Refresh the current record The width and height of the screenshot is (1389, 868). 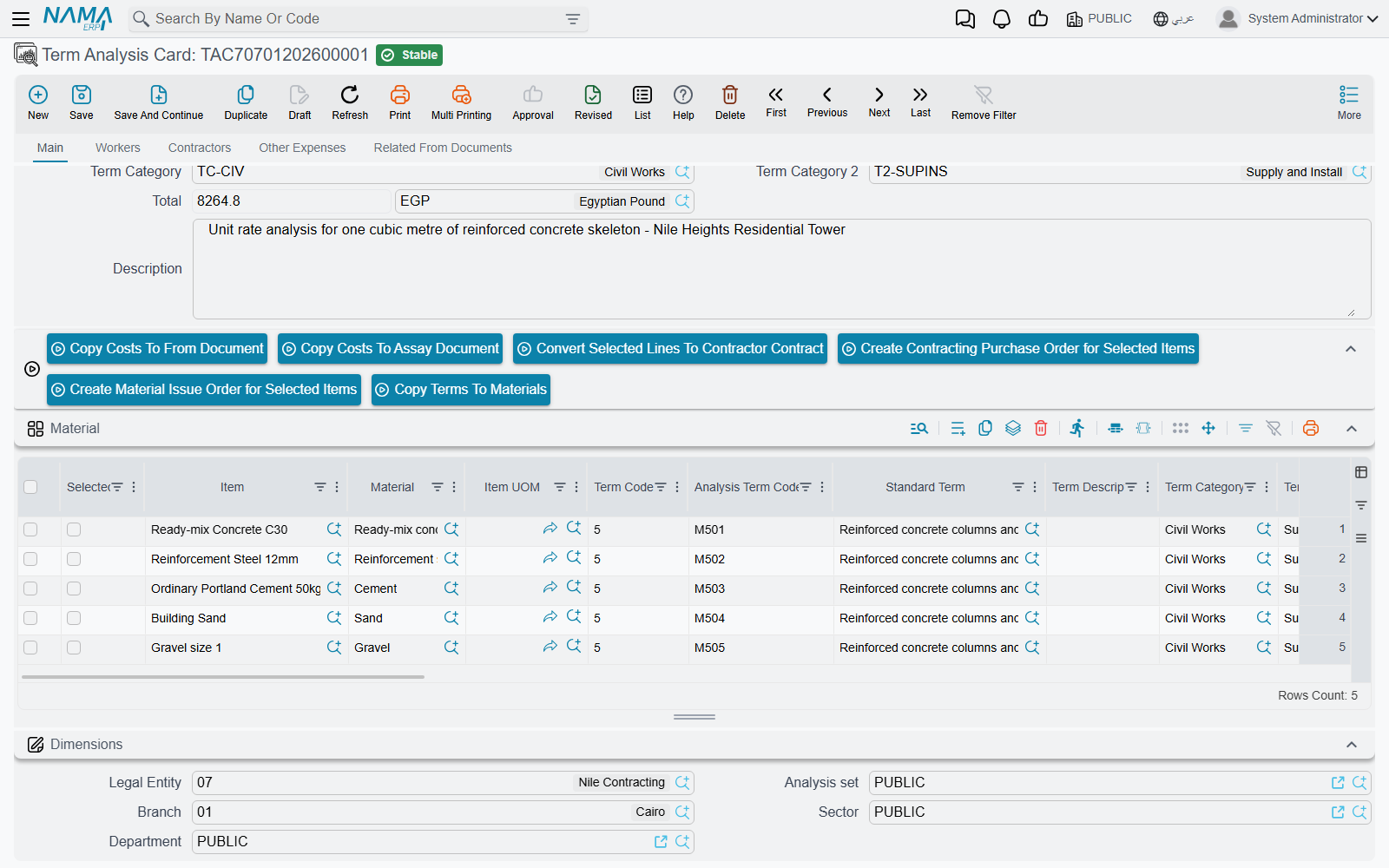(x=350, y=102)
